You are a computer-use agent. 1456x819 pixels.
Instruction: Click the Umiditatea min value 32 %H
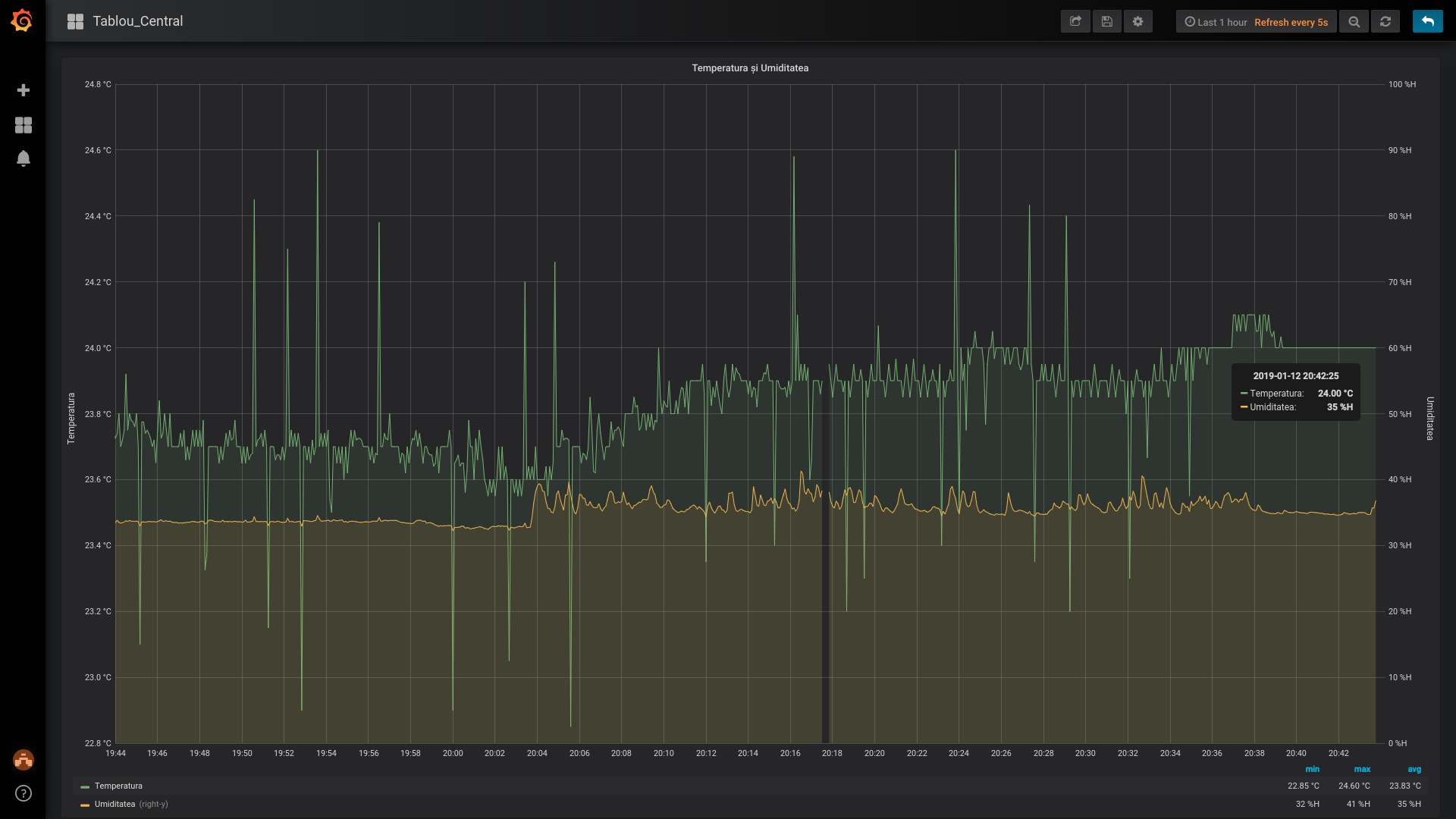1307,804
